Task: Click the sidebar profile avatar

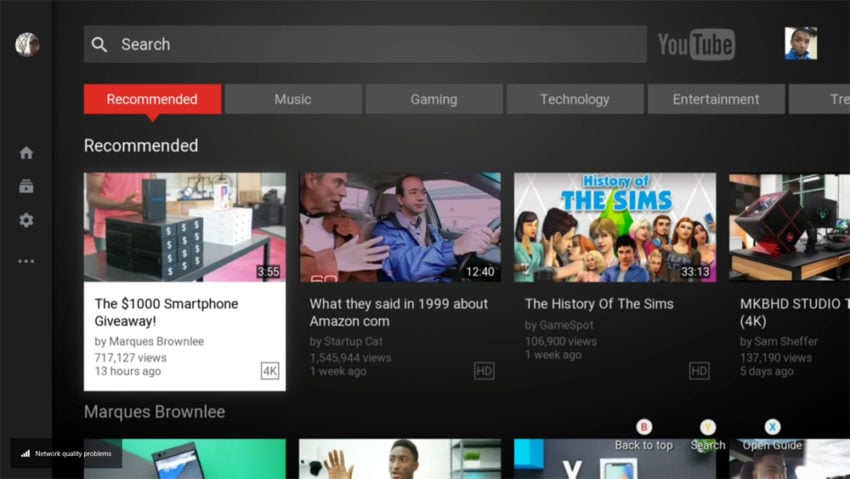Action: pyautogui.click(x=27, y=44)
